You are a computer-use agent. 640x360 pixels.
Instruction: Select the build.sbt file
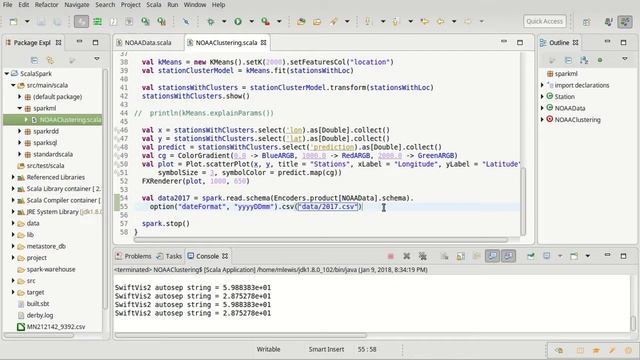38,304
